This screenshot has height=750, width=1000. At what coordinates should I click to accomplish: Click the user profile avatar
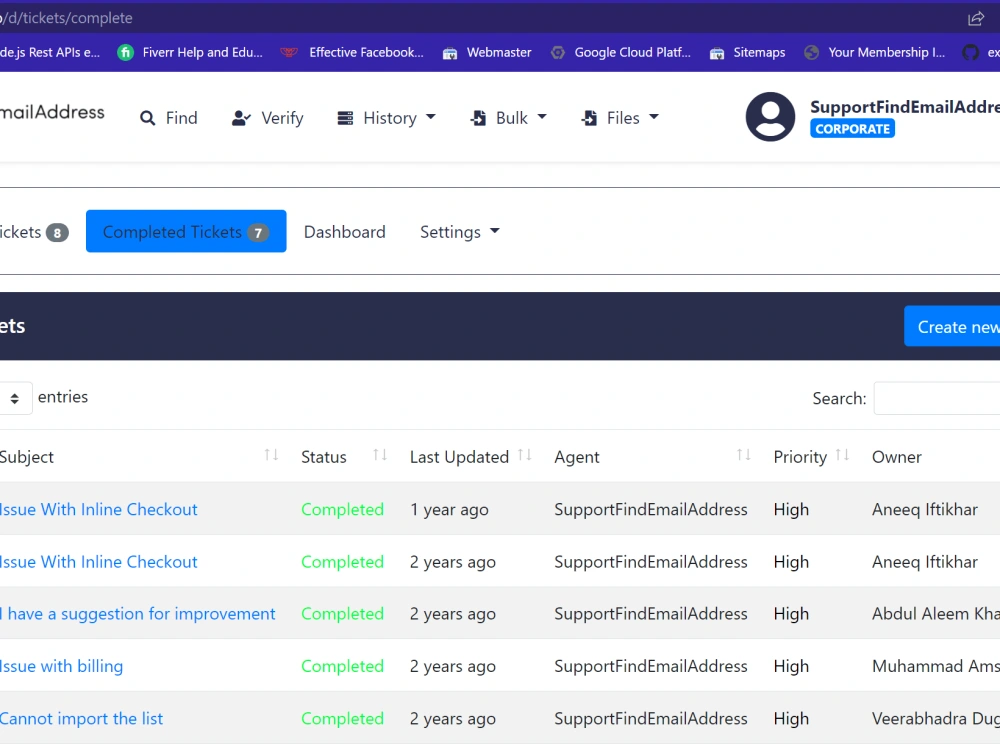770,117
